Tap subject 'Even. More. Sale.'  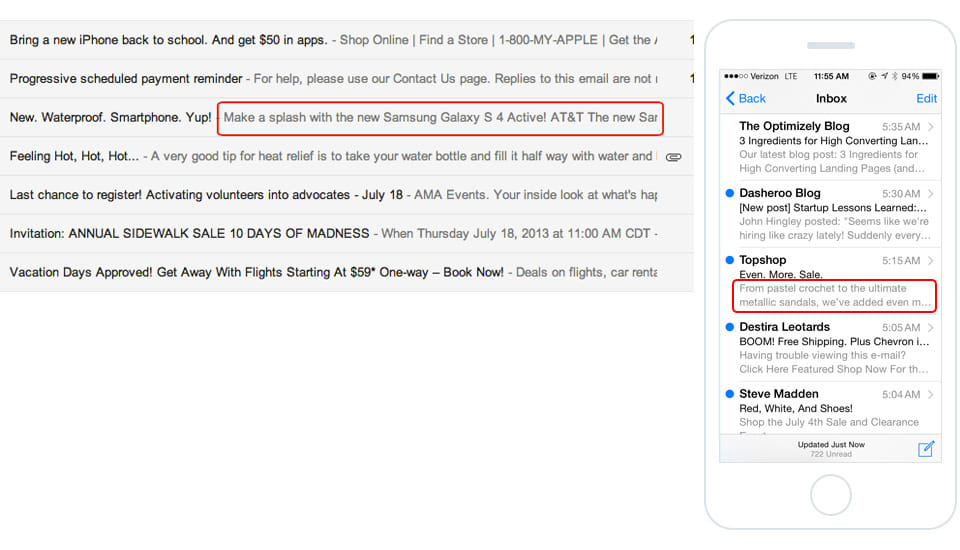(x=781, y=274)
